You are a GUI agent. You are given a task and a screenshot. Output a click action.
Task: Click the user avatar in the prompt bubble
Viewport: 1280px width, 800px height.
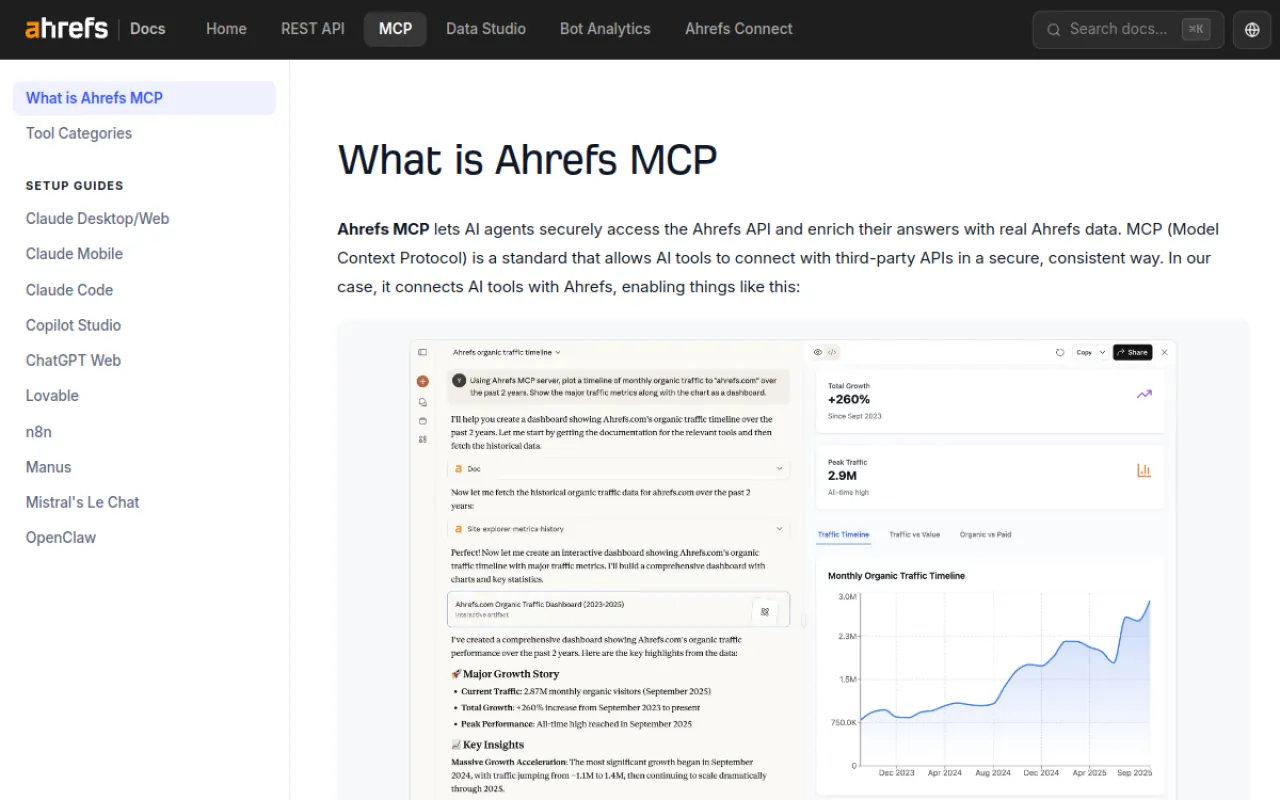tap(459, 380)
